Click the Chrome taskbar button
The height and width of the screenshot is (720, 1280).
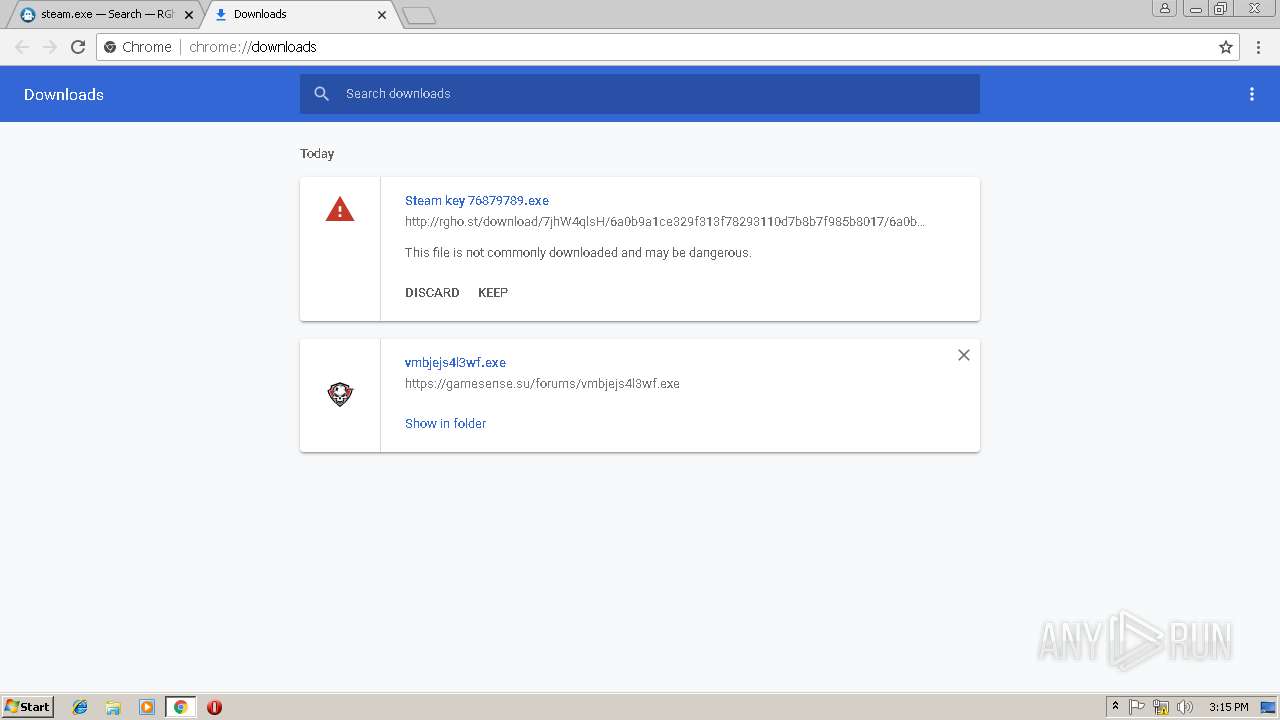point(180,707)
